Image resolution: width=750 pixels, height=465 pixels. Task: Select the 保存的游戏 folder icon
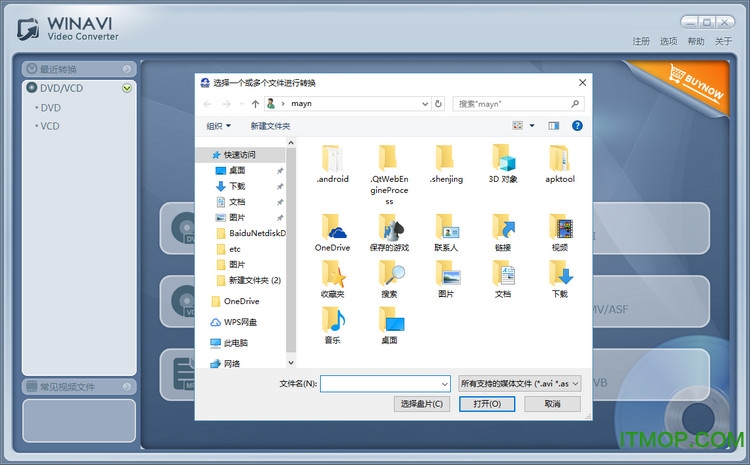pos(389,226)
